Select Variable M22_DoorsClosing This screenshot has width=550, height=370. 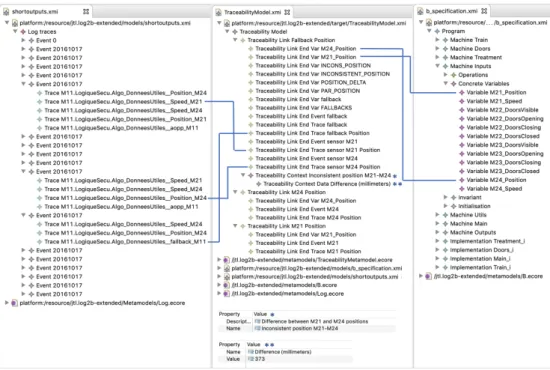pos(503,127)
